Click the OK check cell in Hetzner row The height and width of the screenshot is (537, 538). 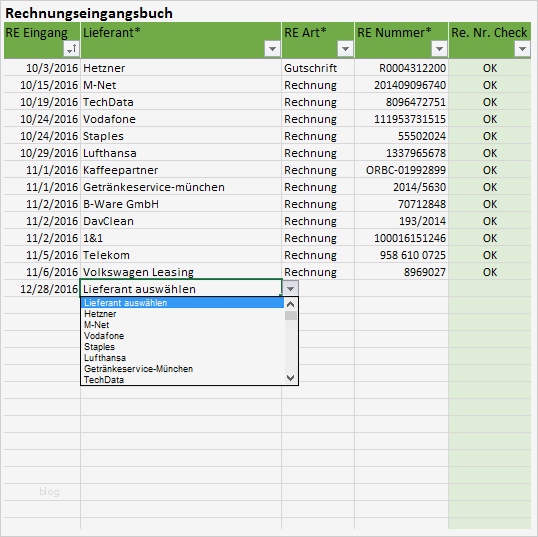click(490, 68)
